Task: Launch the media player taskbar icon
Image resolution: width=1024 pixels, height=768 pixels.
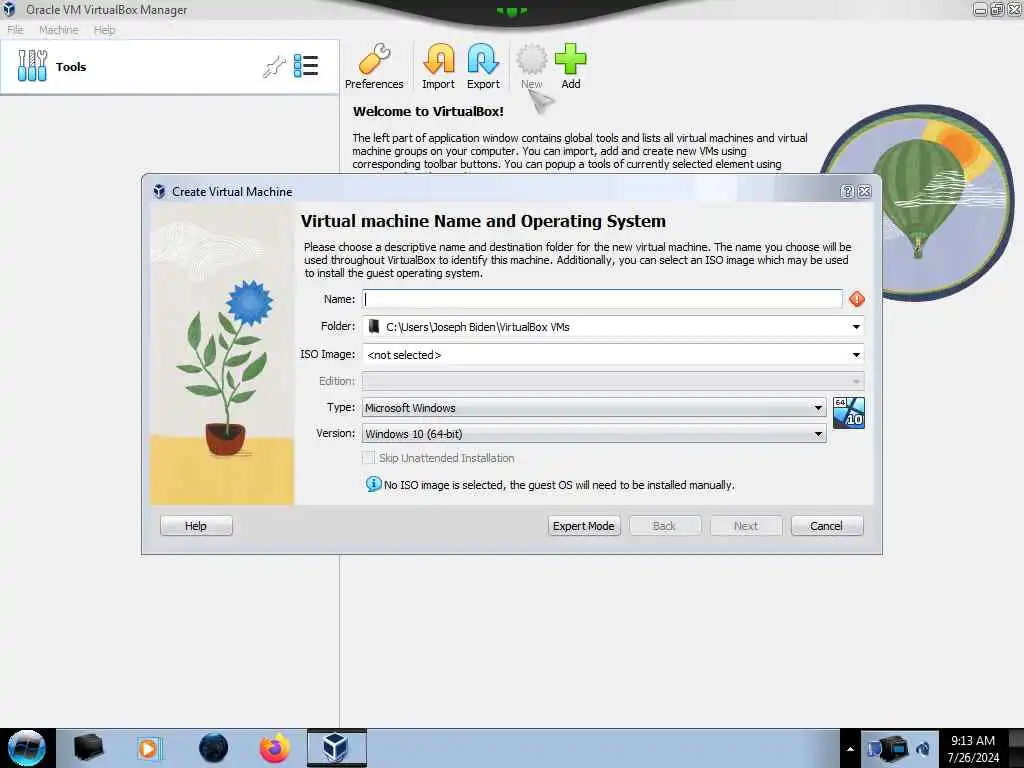Action: point(149,748)
